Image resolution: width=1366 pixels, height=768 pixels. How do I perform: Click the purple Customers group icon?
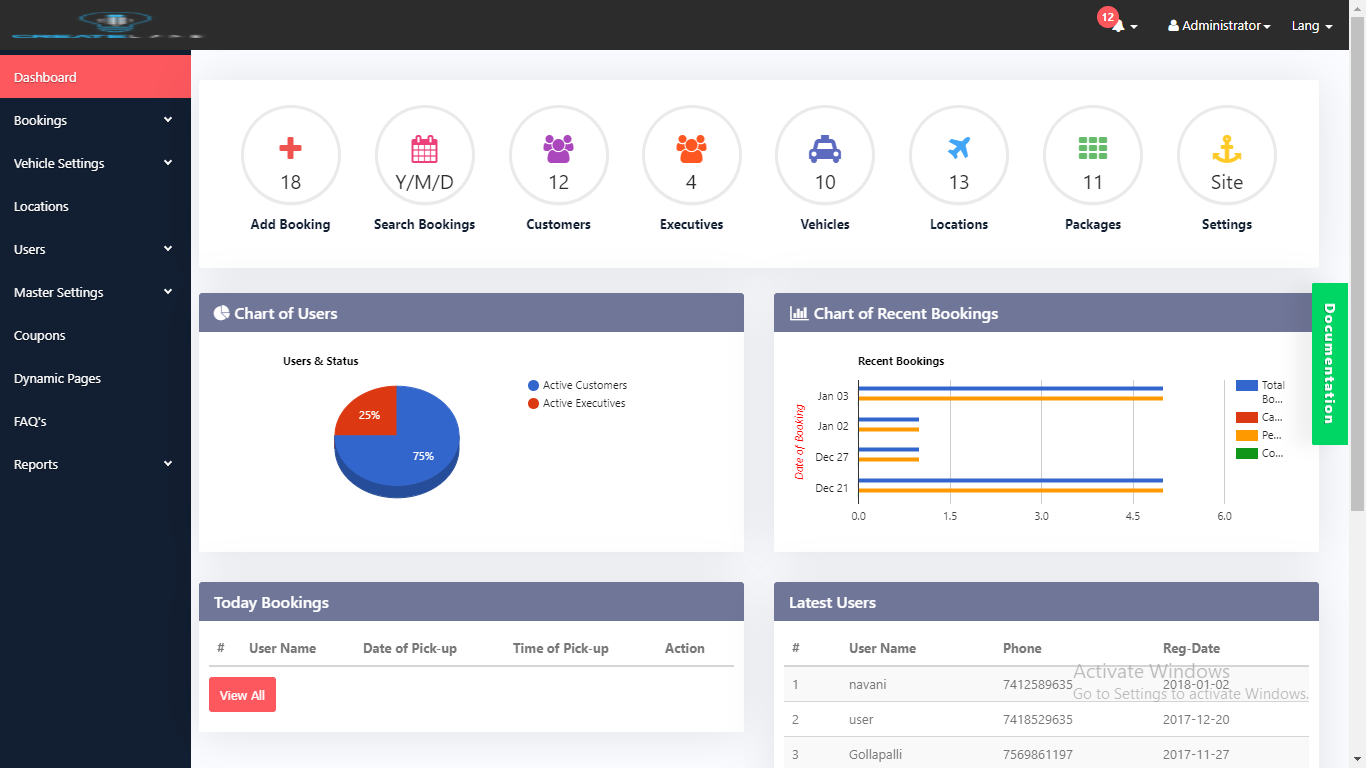(558, 150)
